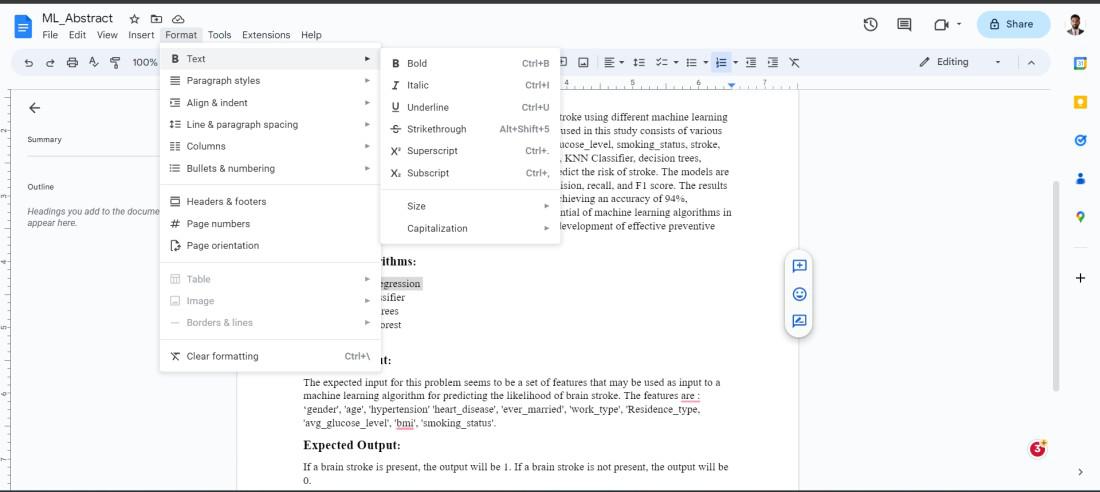Select the Paint format tool
The width and height of the screenshot is (1100, 492).
(116, 62)
